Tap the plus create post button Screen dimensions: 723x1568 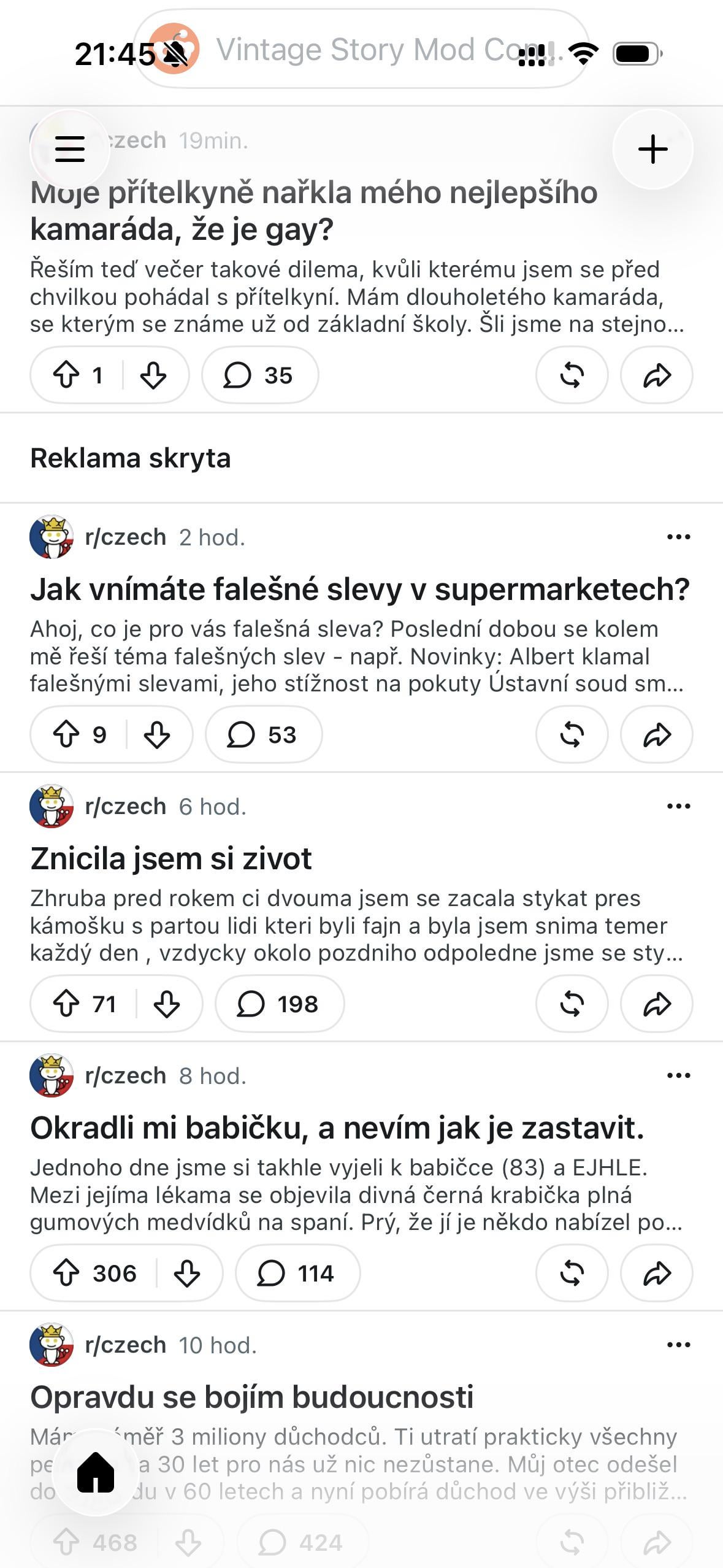pos(653,149)
